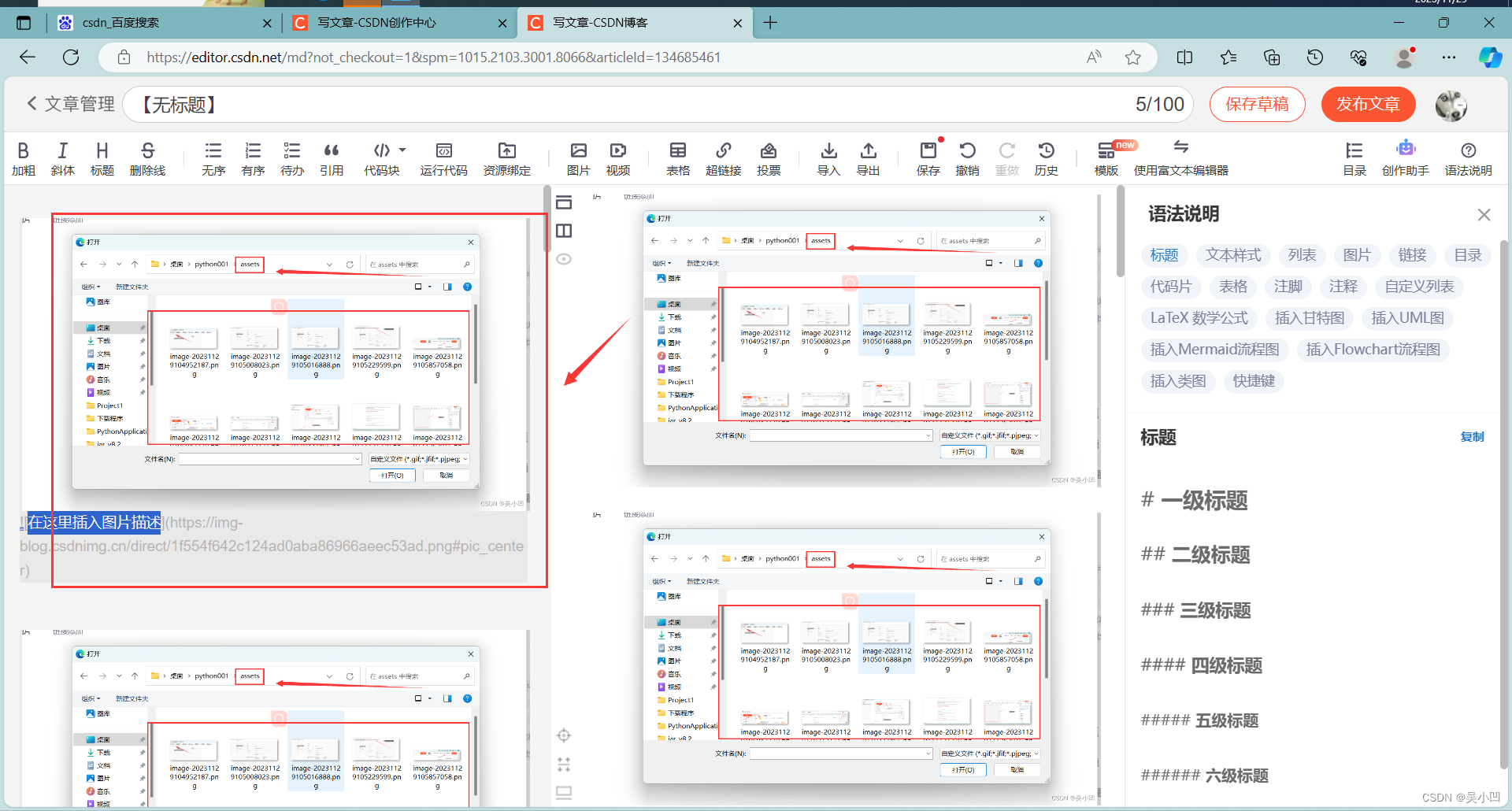Viewport: 1512px width, 811px height.
Task: Select the 插入Flowchart流程图 tag
Action: click(x=1373, y=350)
